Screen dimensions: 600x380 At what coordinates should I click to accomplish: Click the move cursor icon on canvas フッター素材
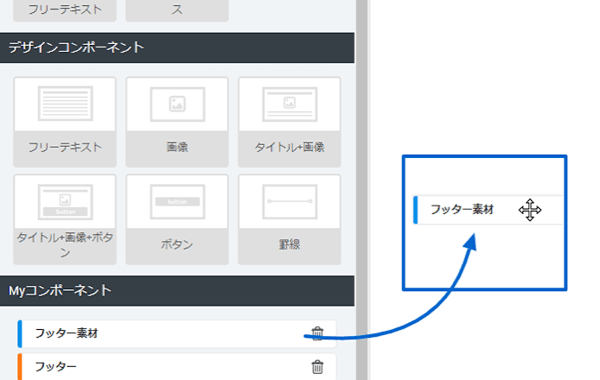(x=530, y=210)
